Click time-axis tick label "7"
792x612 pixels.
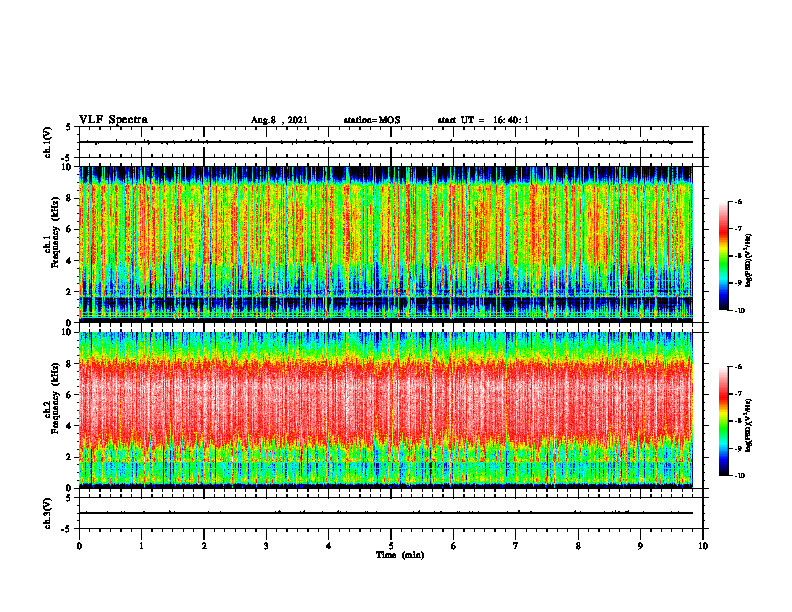(516, 546)
